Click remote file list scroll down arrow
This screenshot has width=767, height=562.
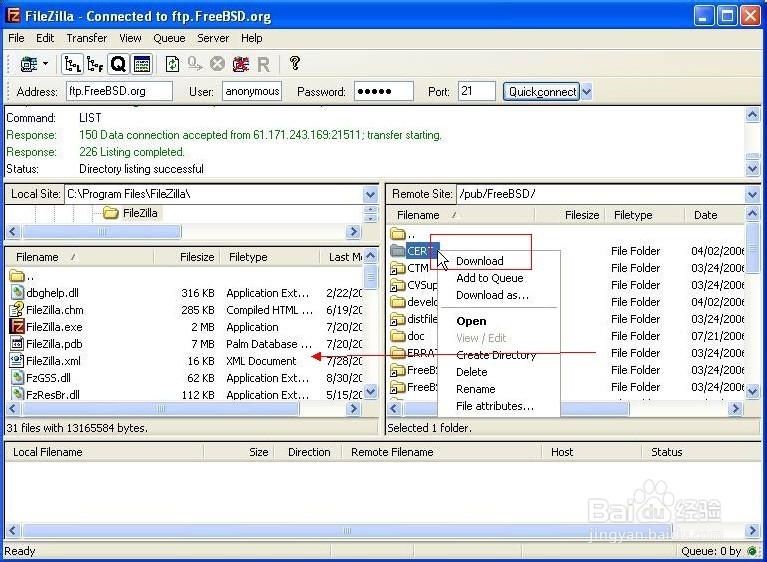tap(752, 392)
